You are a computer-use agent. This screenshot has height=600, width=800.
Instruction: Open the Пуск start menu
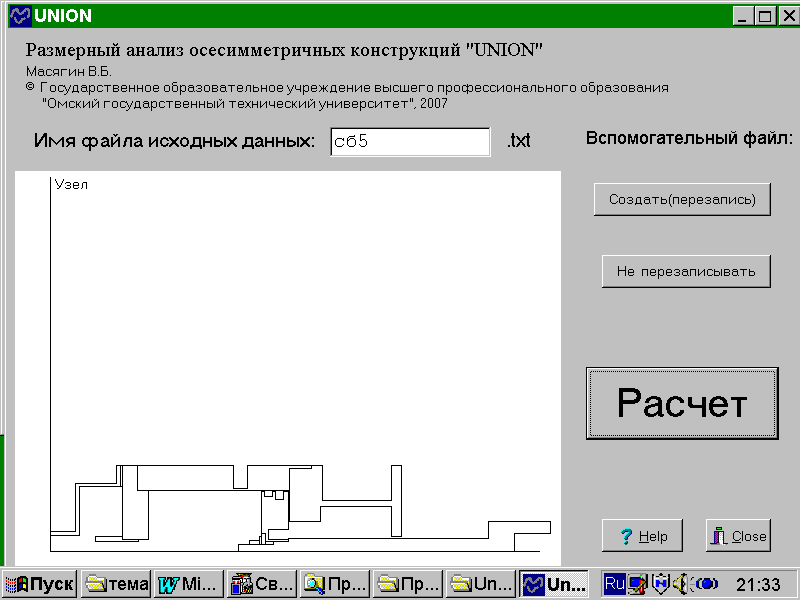[40, 584]
